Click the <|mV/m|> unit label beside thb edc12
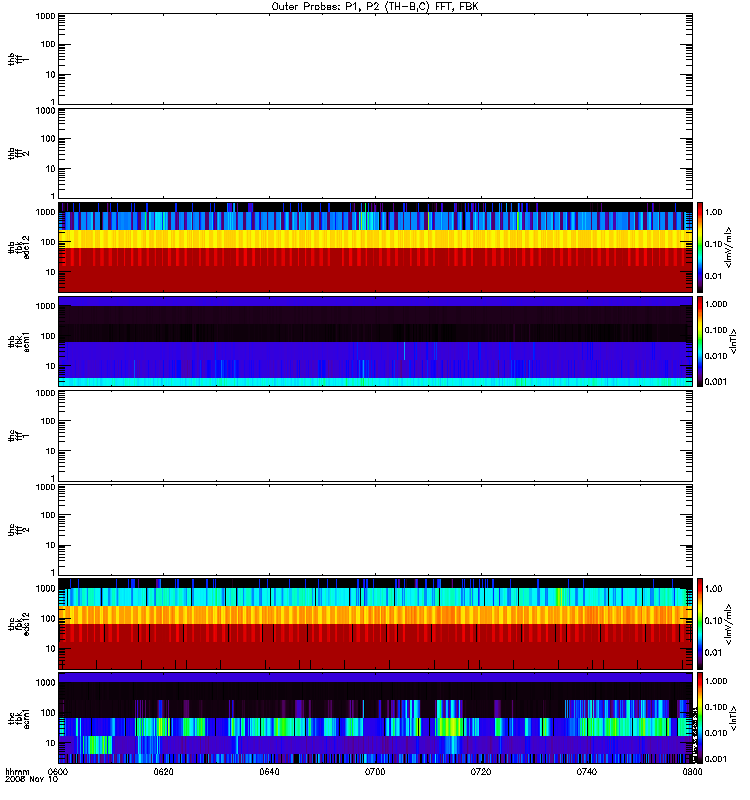Viewport: 750px width, 800px height. (x=729, y=247)
